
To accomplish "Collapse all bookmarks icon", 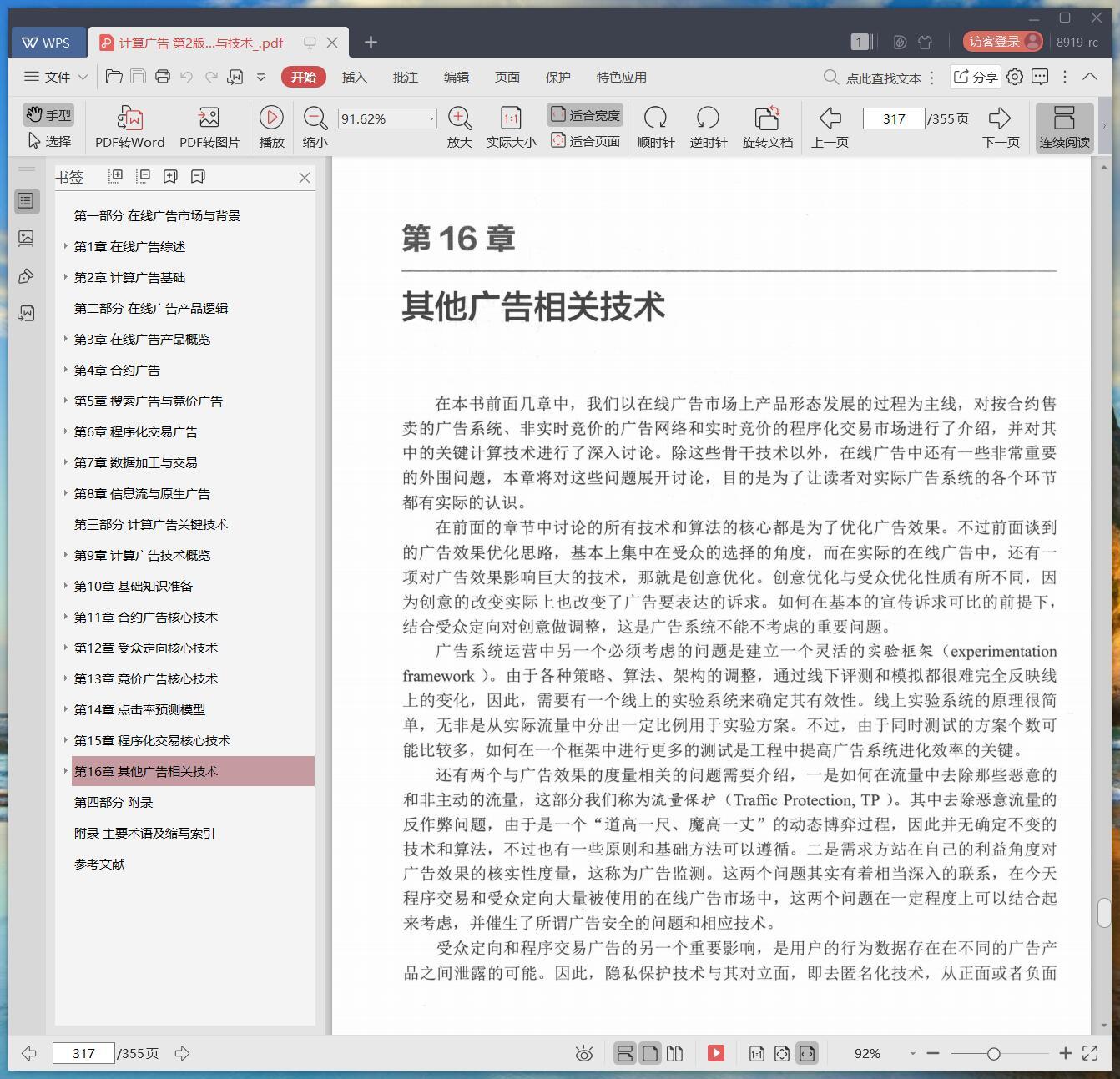I will click(143, 176).
